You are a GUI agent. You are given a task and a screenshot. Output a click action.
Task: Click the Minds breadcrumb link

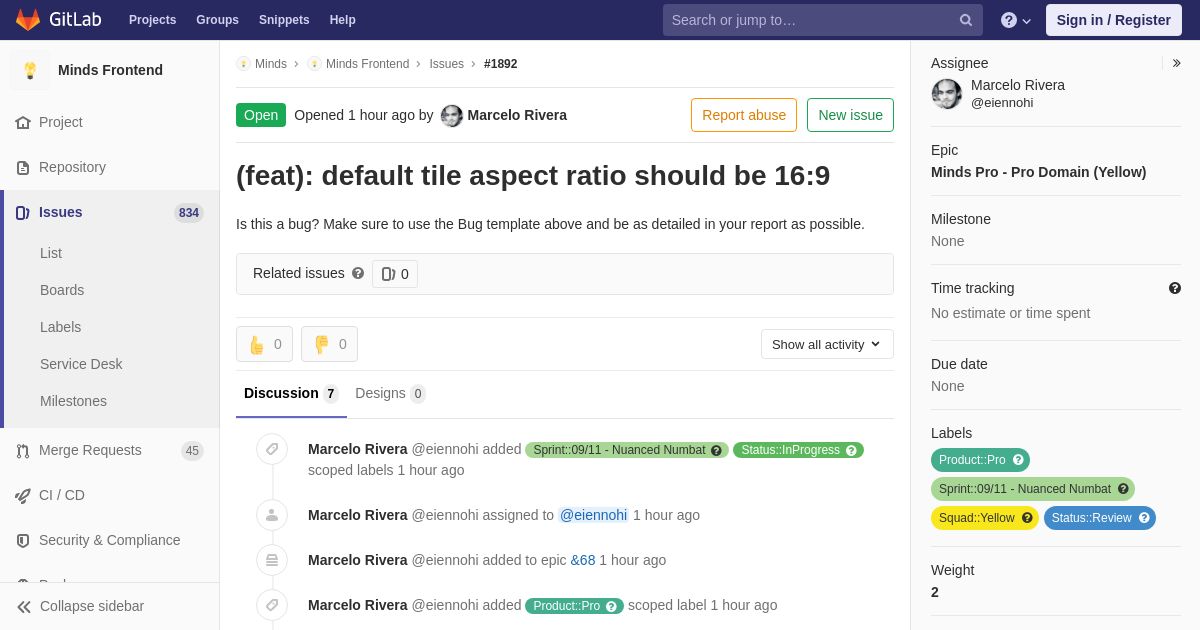271,64
